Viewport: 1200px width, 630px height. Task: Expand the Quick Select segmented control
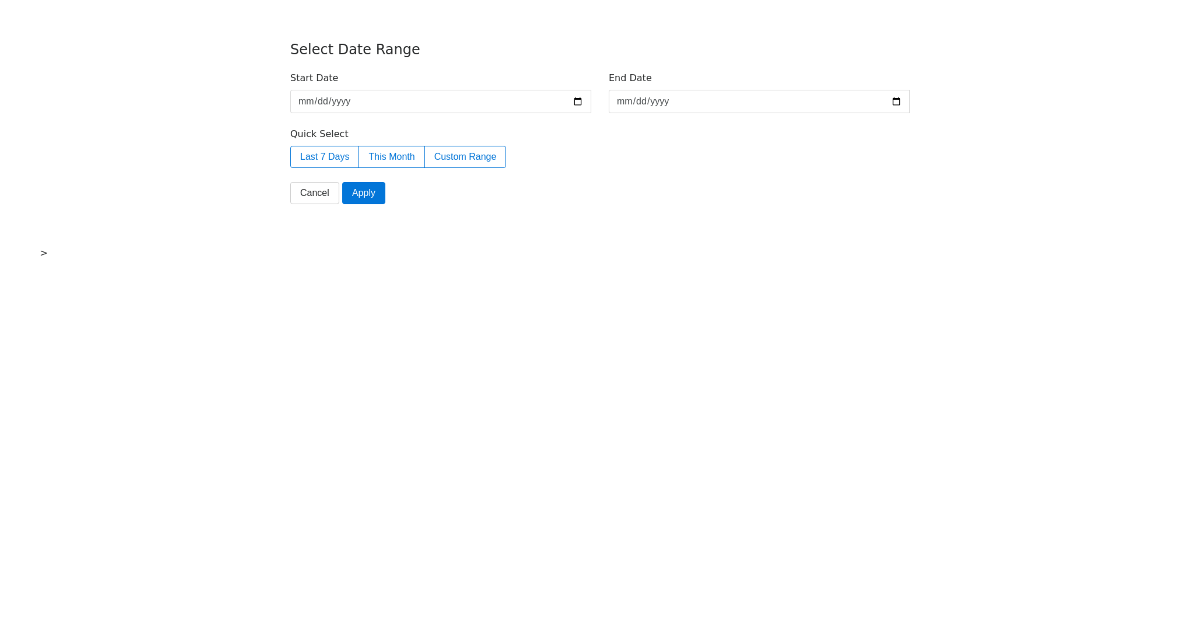pyautogui.click(x=397, y=157)
